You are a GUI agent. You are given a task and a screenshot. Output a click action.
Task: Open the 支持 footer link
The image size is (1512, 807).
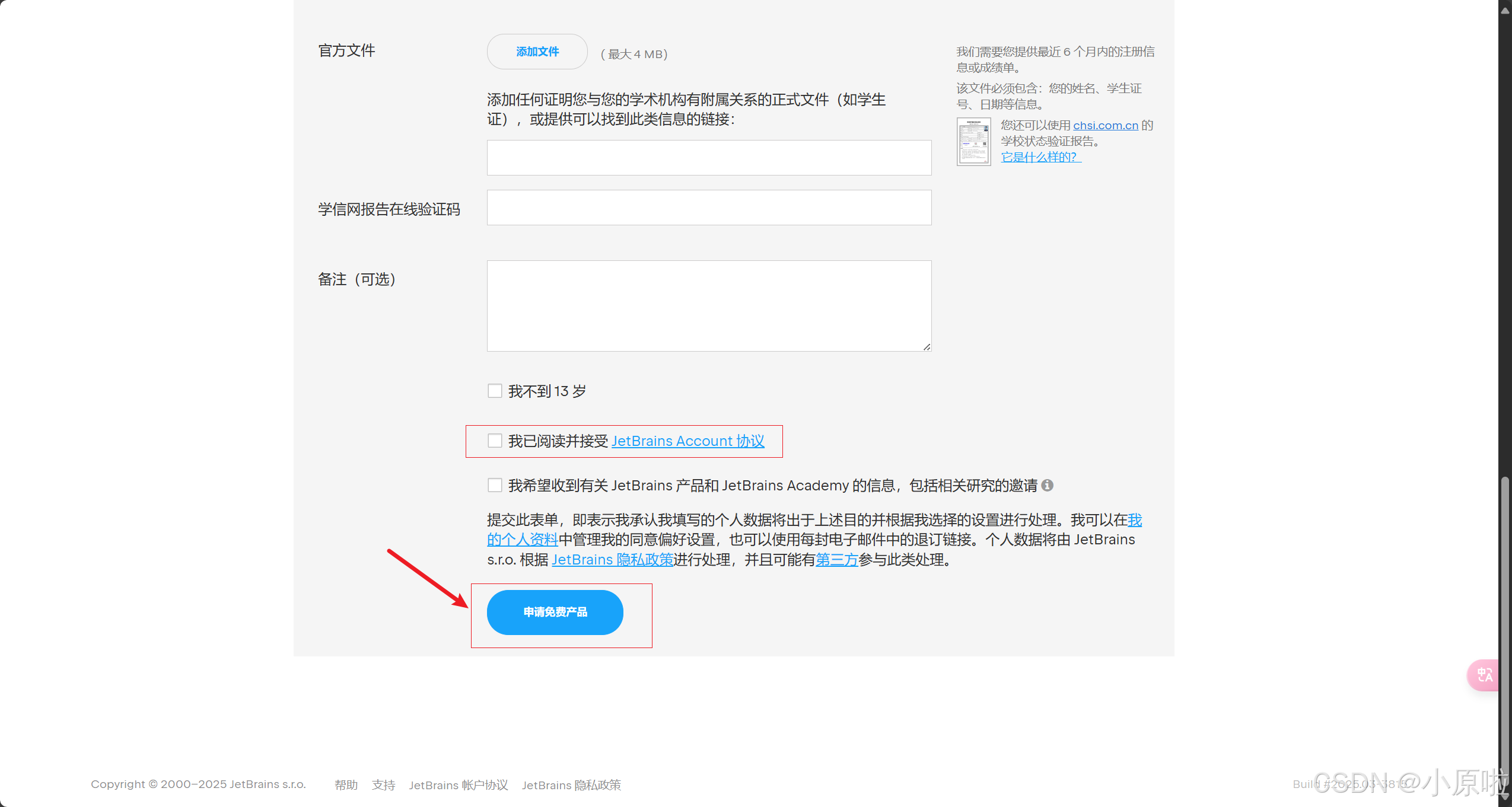point(383,785)
